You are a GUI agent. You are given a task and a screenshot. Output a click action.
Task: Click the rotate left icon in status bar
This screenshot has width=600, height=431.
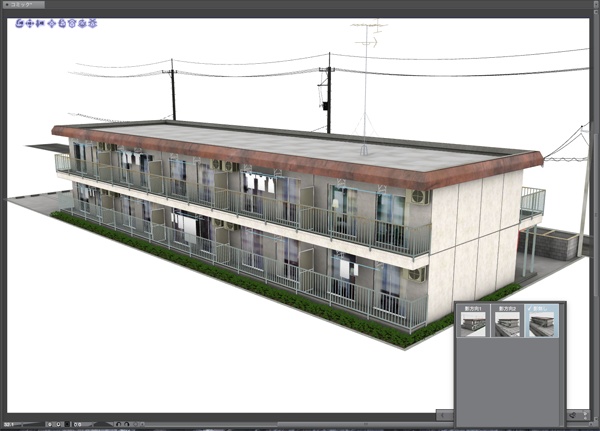click(119, 424)
